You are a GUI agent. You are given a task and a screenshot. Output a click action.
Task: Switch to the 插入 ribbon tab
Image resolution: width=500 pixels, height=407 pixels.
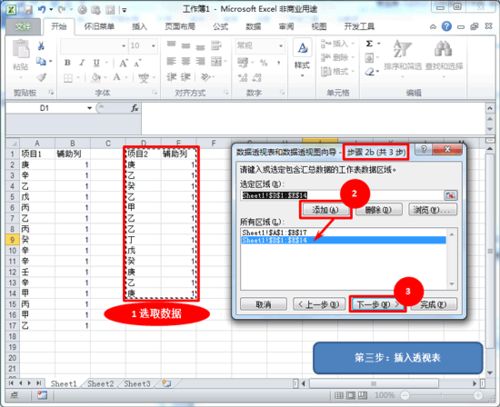tap(139, 26)
